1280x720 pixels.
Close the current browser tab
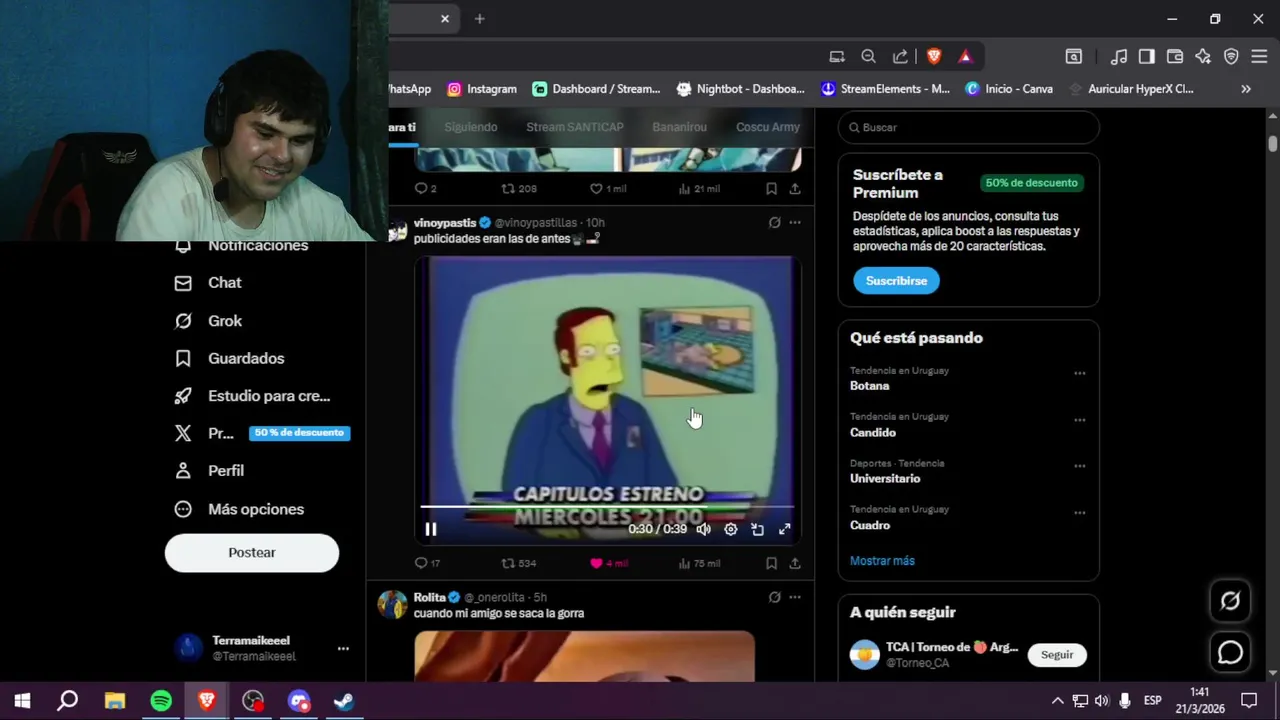tap(445, 19)
